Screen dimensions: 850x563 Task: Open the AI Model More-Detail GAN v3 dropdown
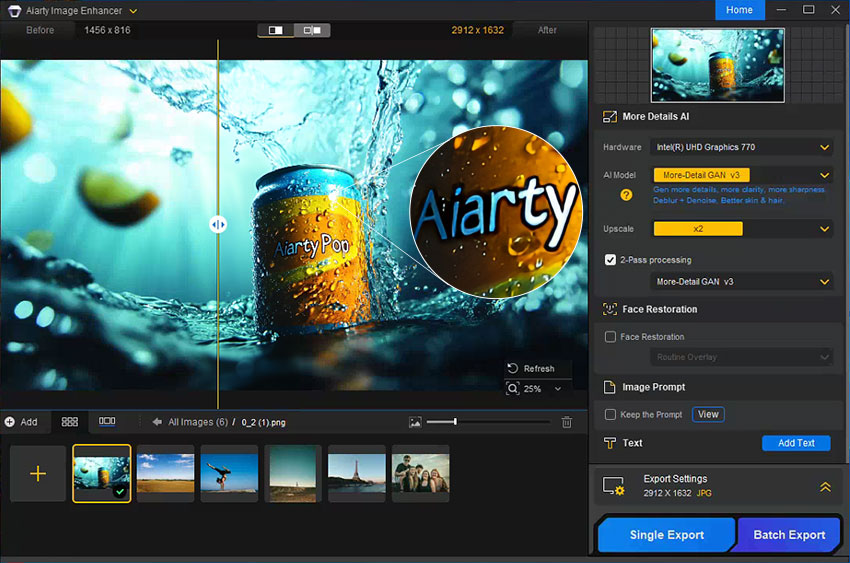(741, 175)
